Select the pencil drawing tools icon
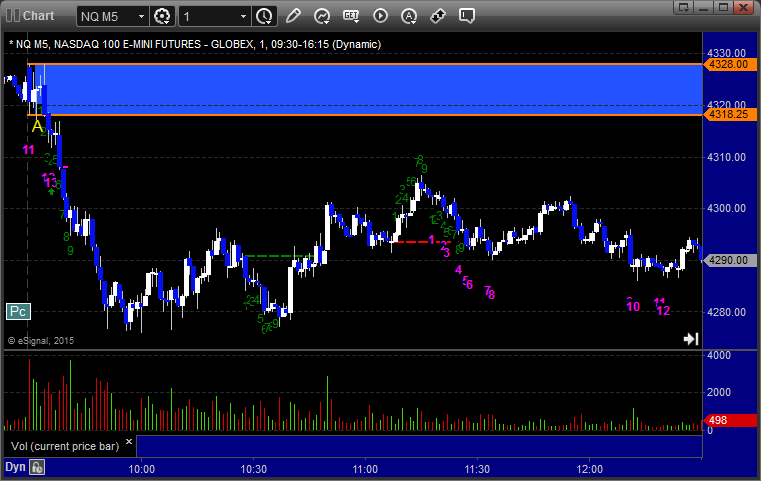761x481 pixels. click(293, 16)
